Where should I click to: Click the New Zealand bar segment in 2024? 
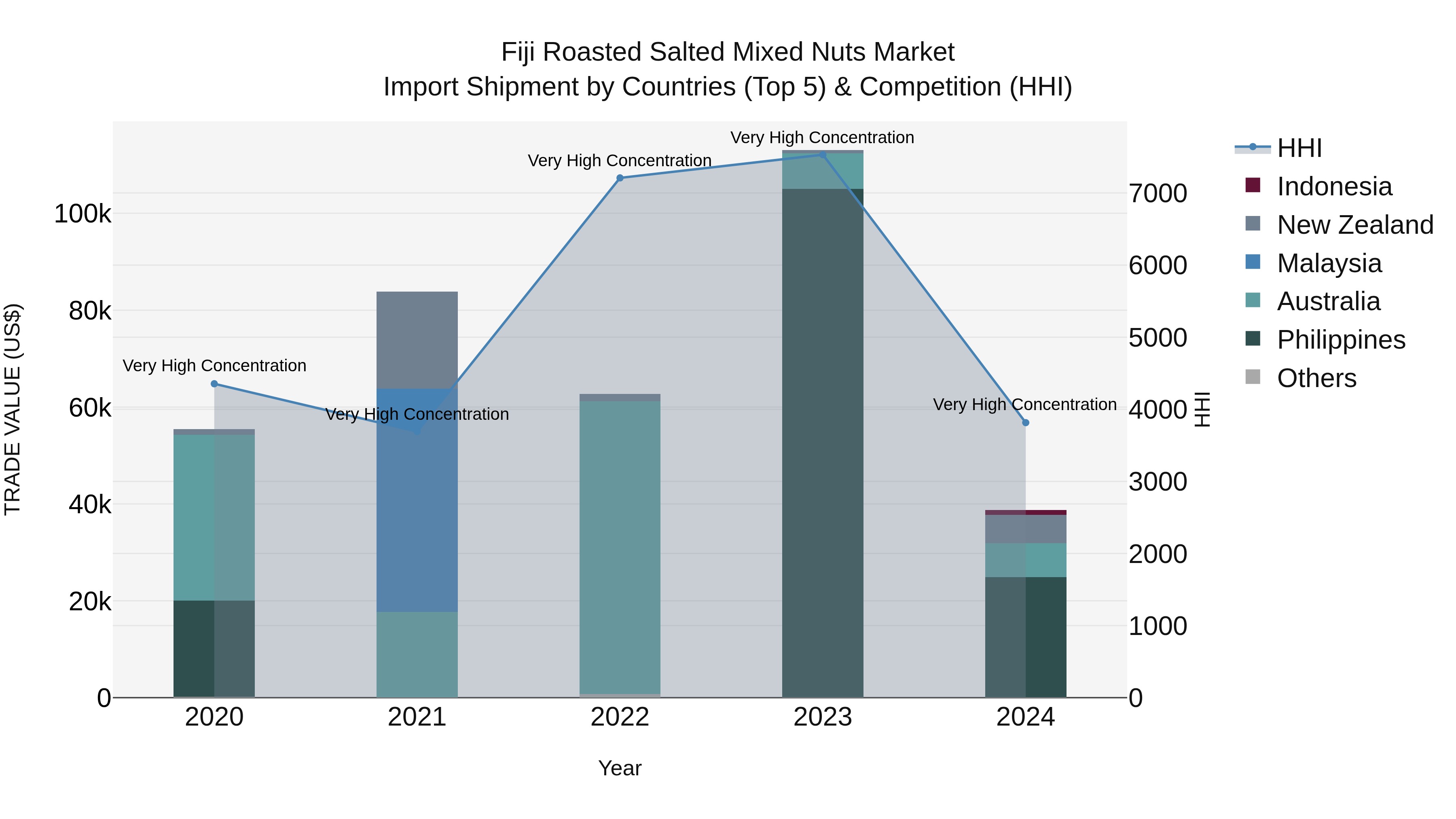point(1026,529)
